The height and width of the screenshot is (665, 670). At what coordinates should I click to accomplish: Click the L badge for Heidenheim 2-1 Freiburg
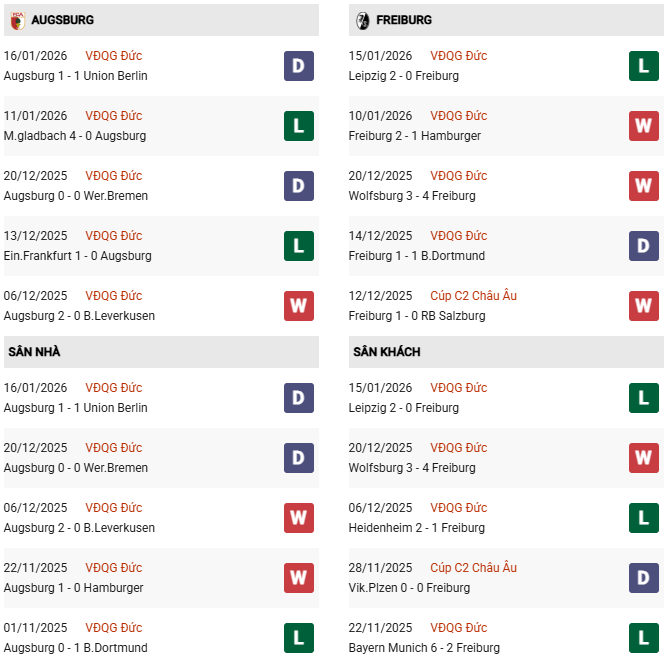click(643, 518)
